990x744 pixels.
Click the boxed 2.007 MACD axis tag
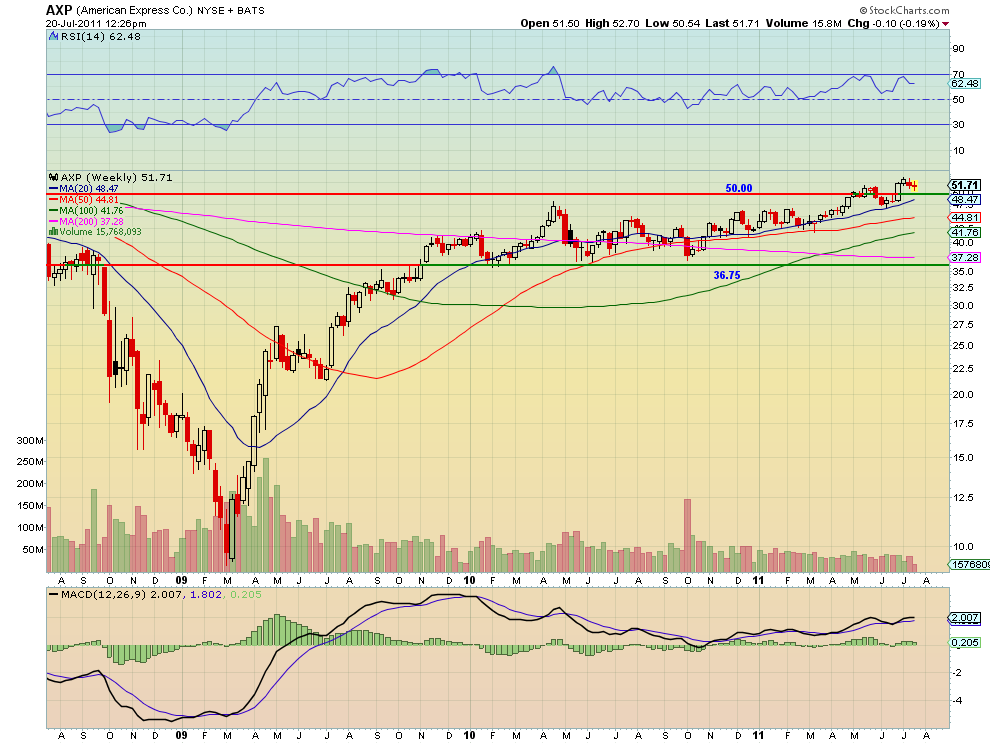click(x=965, y=618)
